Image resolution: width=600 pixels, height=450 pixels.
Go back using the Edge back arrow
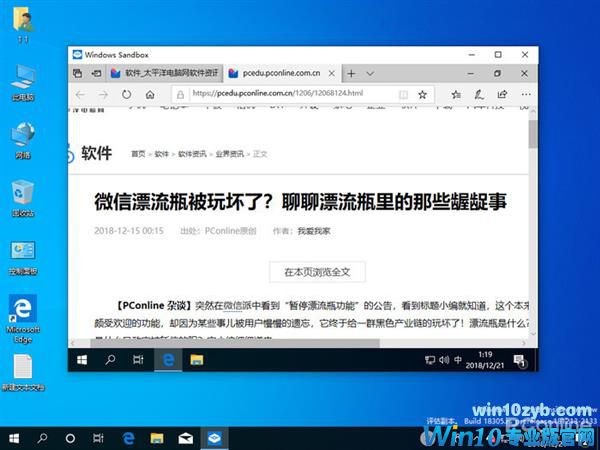(x=80, y=95)
